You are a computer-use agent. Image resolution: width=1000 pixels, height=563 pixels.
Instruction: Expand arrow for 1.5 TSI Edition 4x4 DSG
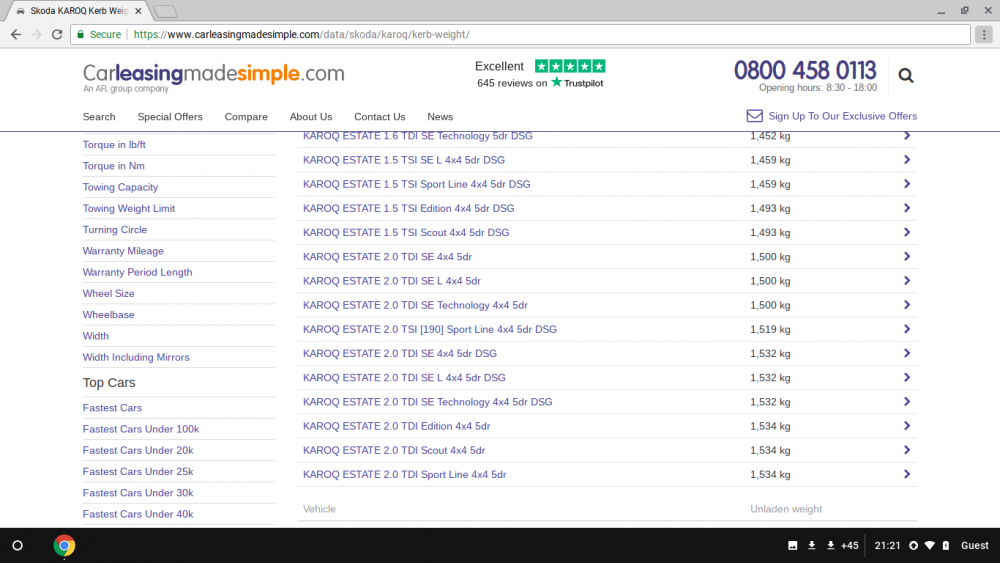pyautogui.click(x=906, y=208)
